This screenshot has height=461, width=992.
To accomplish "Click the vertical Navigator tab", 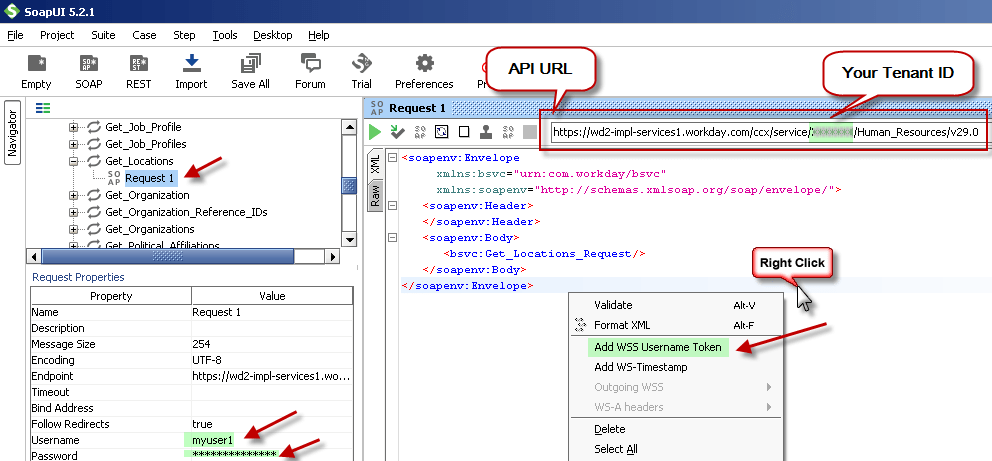I will tap(12, 132).
